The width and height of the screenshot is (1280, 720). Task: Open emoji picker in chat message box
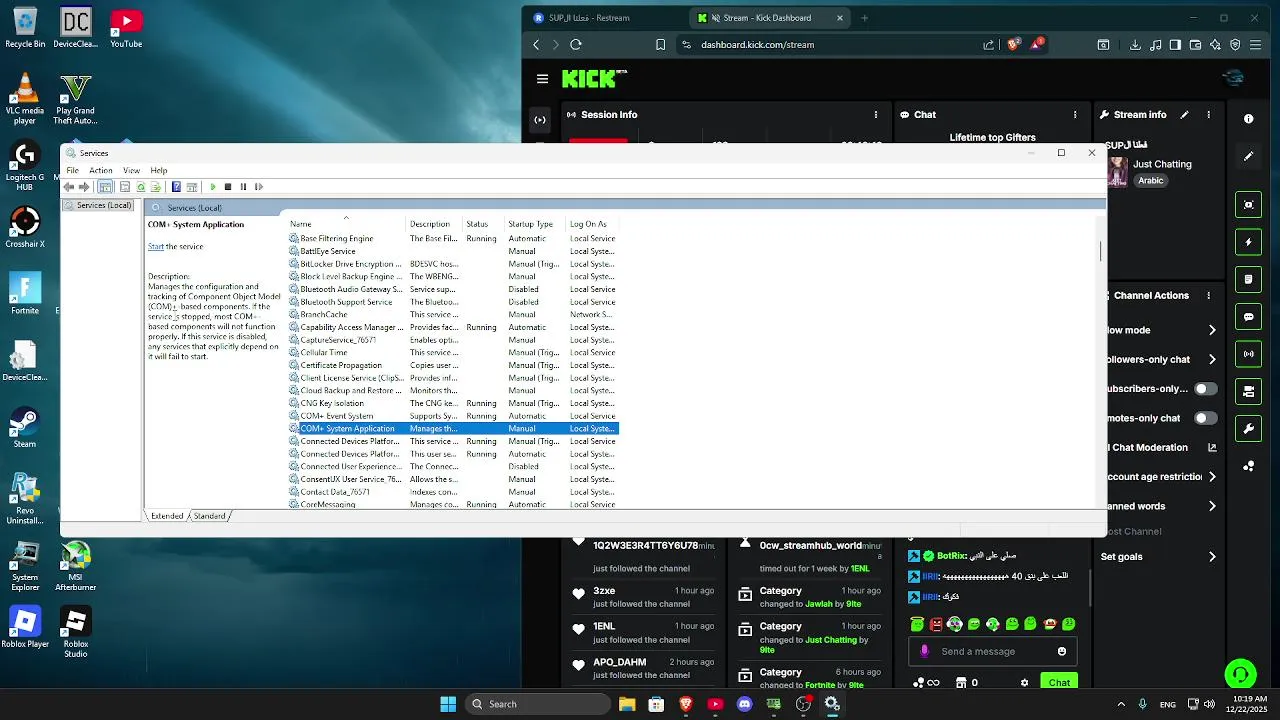[x=1062, y=651]
